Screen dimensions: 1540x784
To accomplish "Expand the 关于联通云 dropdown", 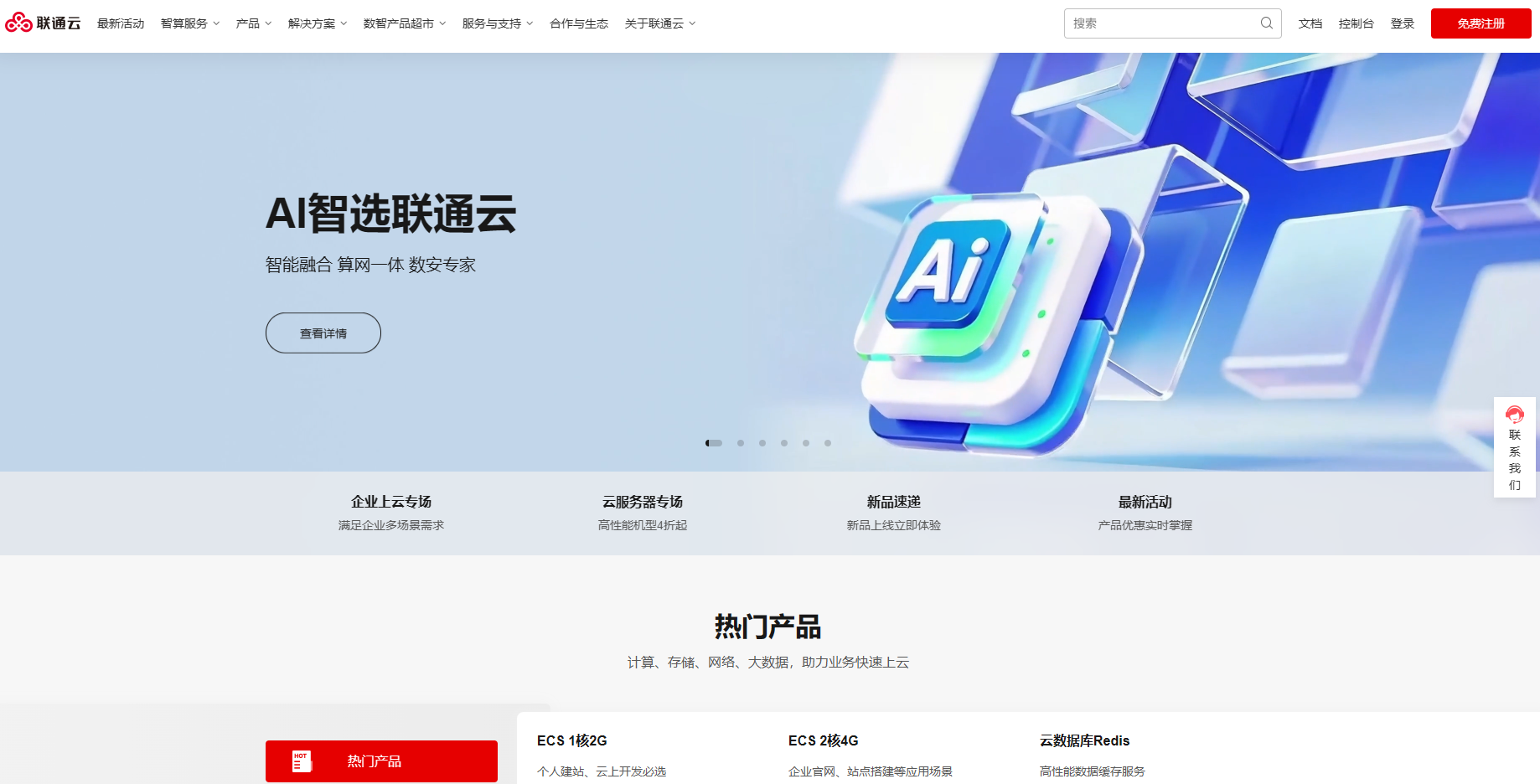I will click(660, 23).
